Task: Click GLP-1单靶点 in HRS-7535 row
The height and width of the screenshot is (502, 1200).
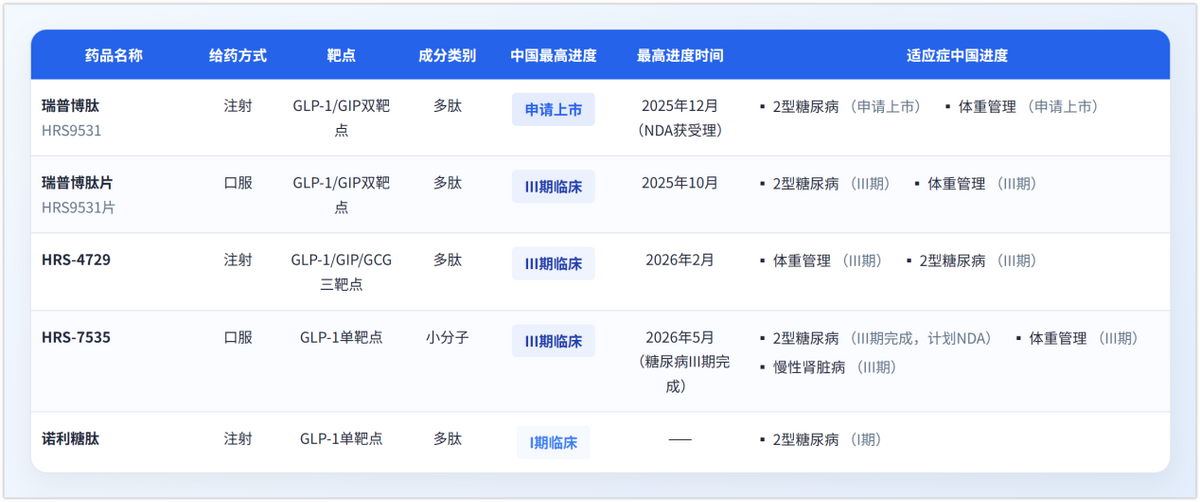Action: 341,338
